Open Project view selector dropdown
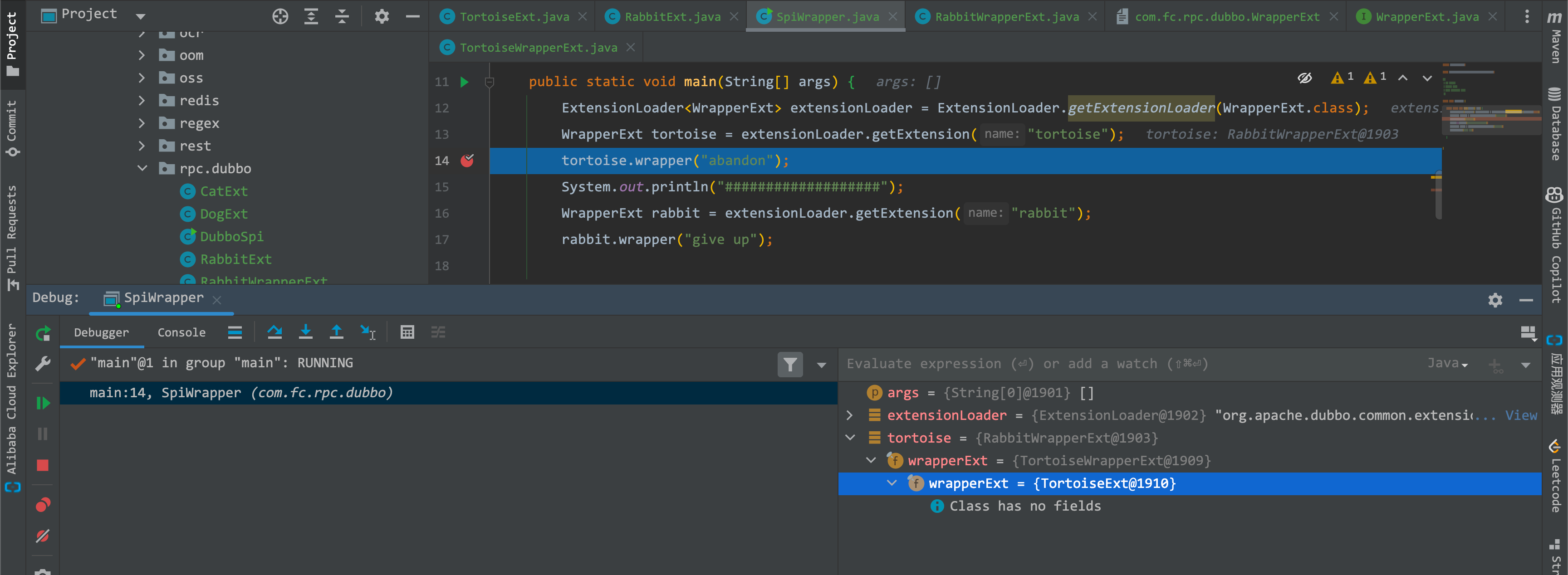Screen dimensions: 1568x575 (141, 16)
